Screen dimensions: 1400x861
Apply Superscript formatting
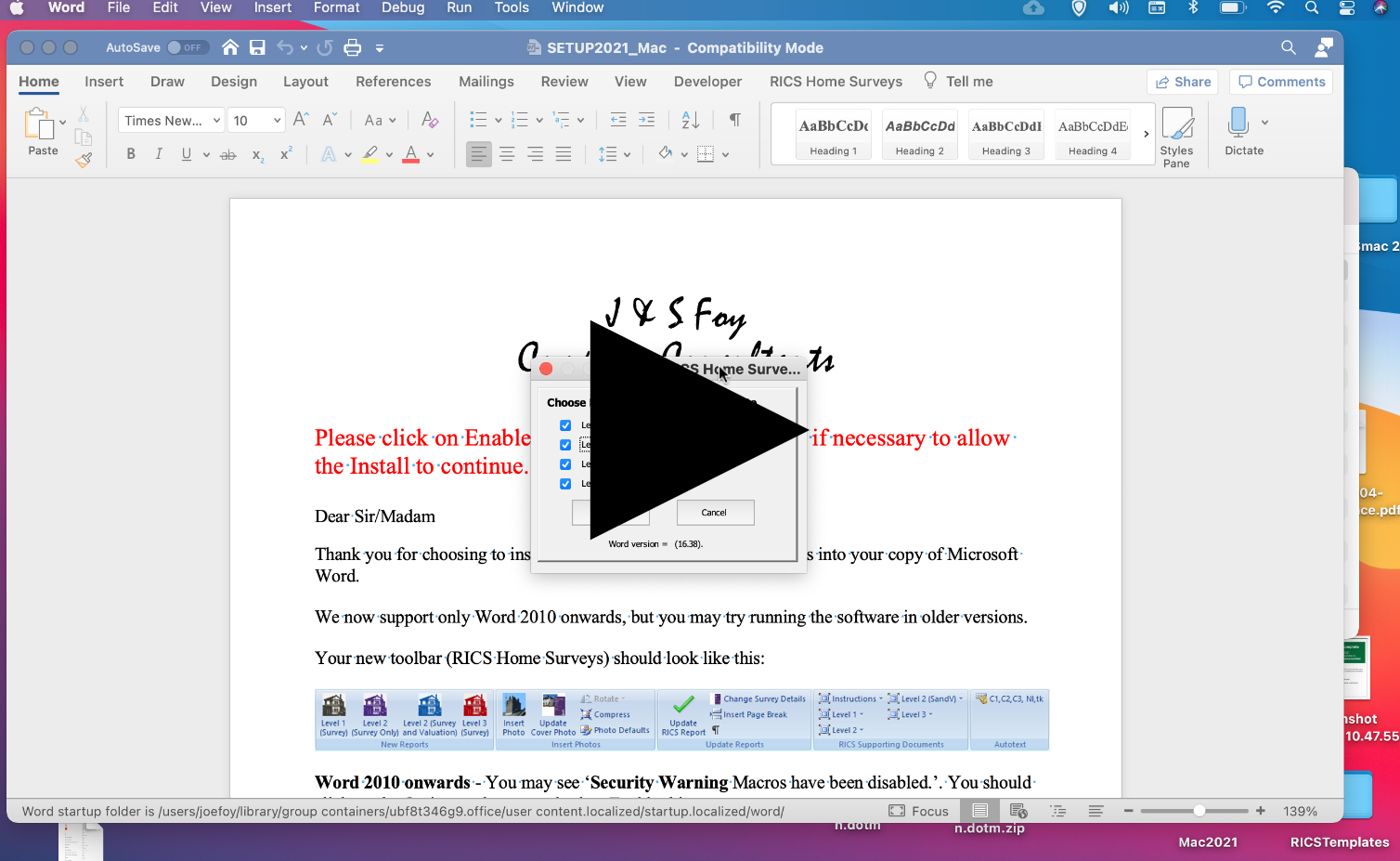286,154
